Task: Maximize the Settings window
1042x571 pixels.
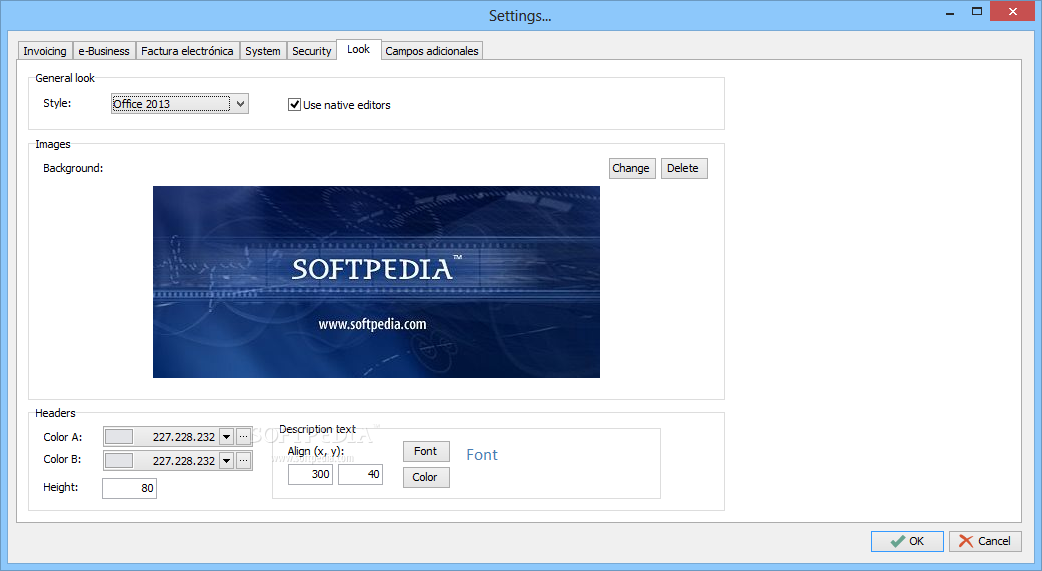Action: coord(977,12)
